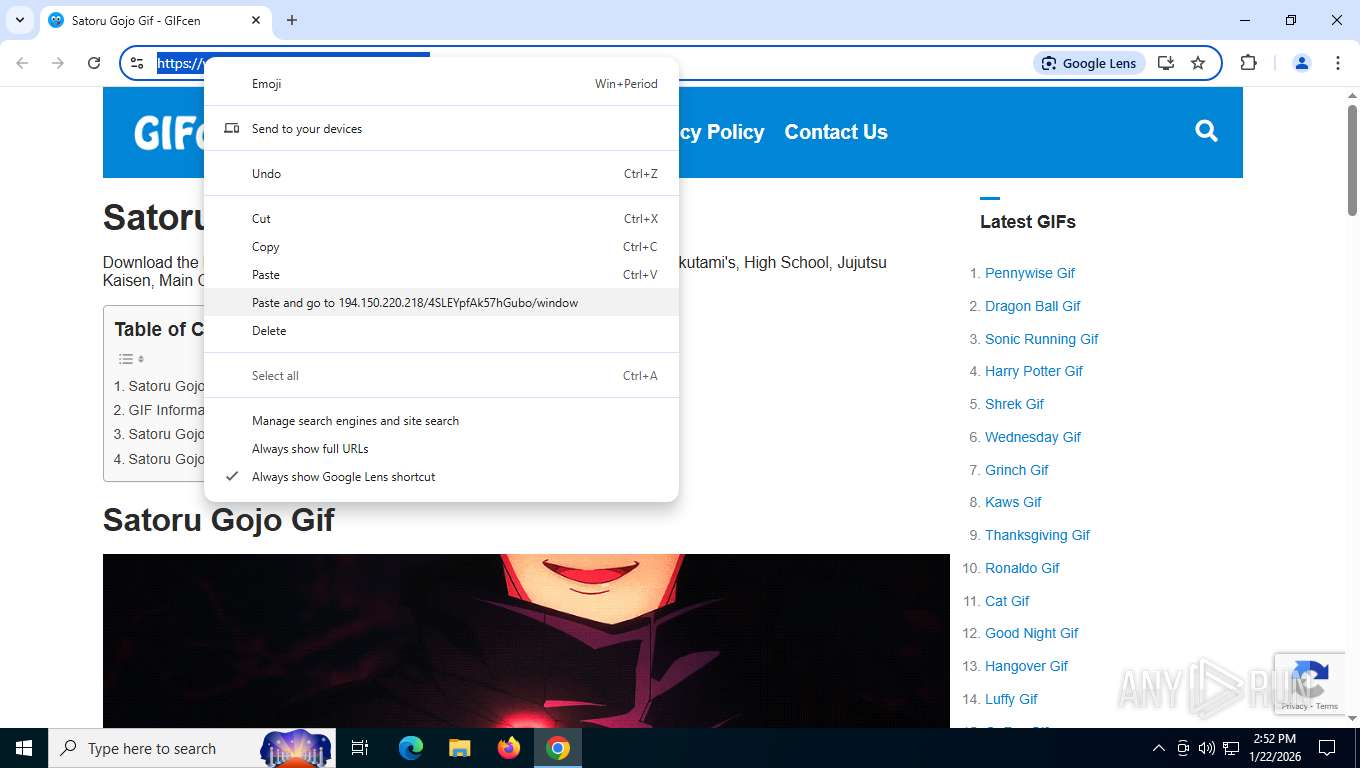Screen dimensions: 1360x768
Task: Open the Wednesday Gif link
Action: tap(1033, 437)
